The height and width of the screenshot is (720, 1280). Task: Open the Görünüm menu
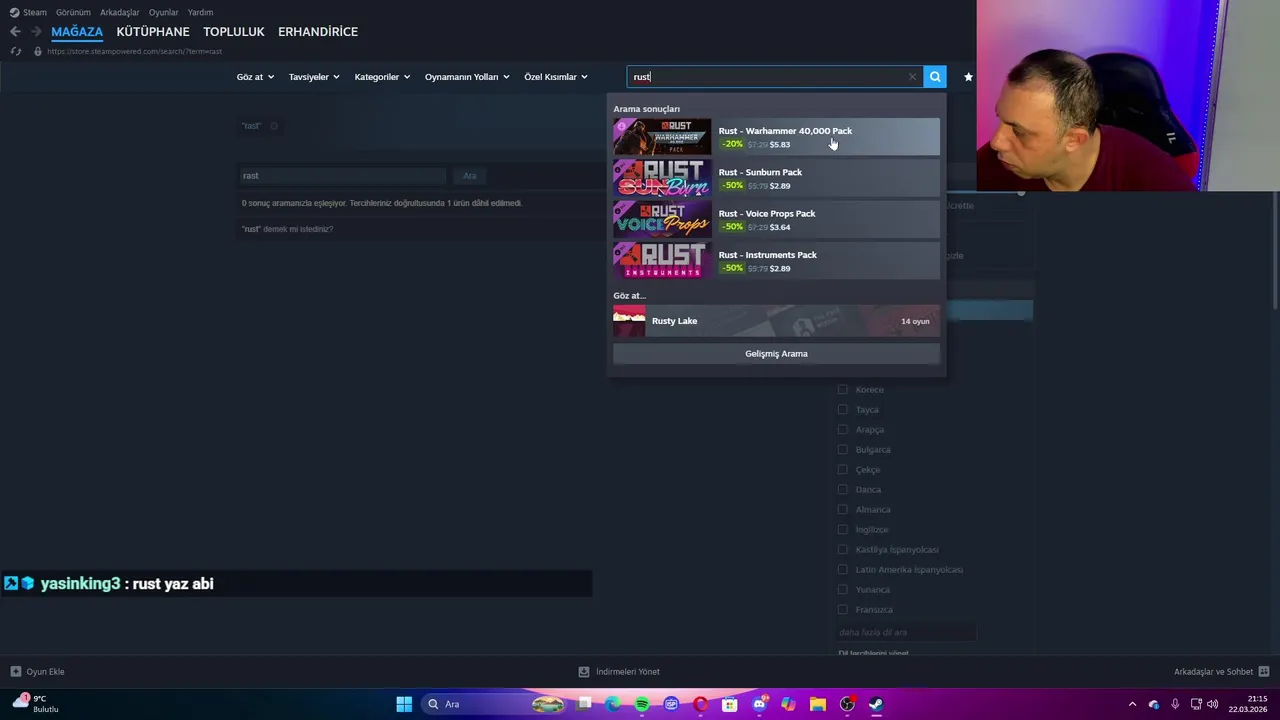73,12
